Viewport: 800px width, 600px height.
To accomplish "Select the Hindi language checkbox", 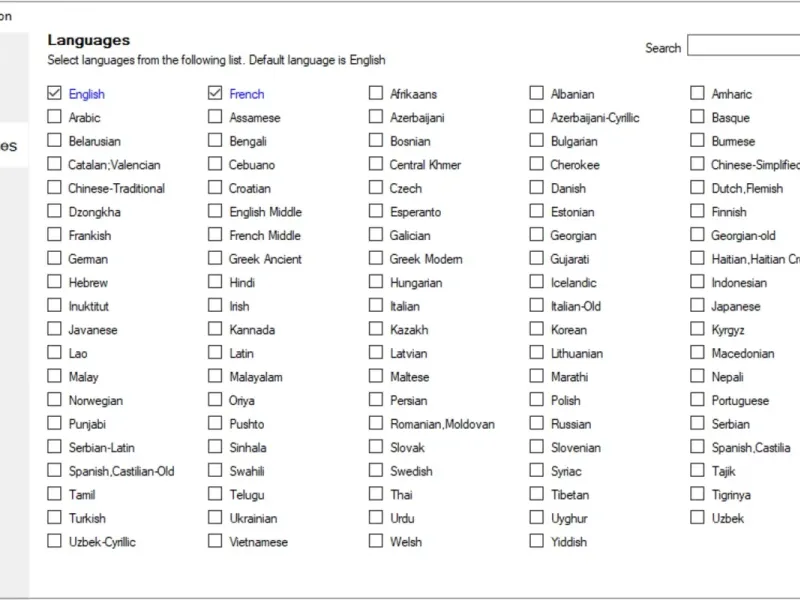I will (x=215, y=282).
